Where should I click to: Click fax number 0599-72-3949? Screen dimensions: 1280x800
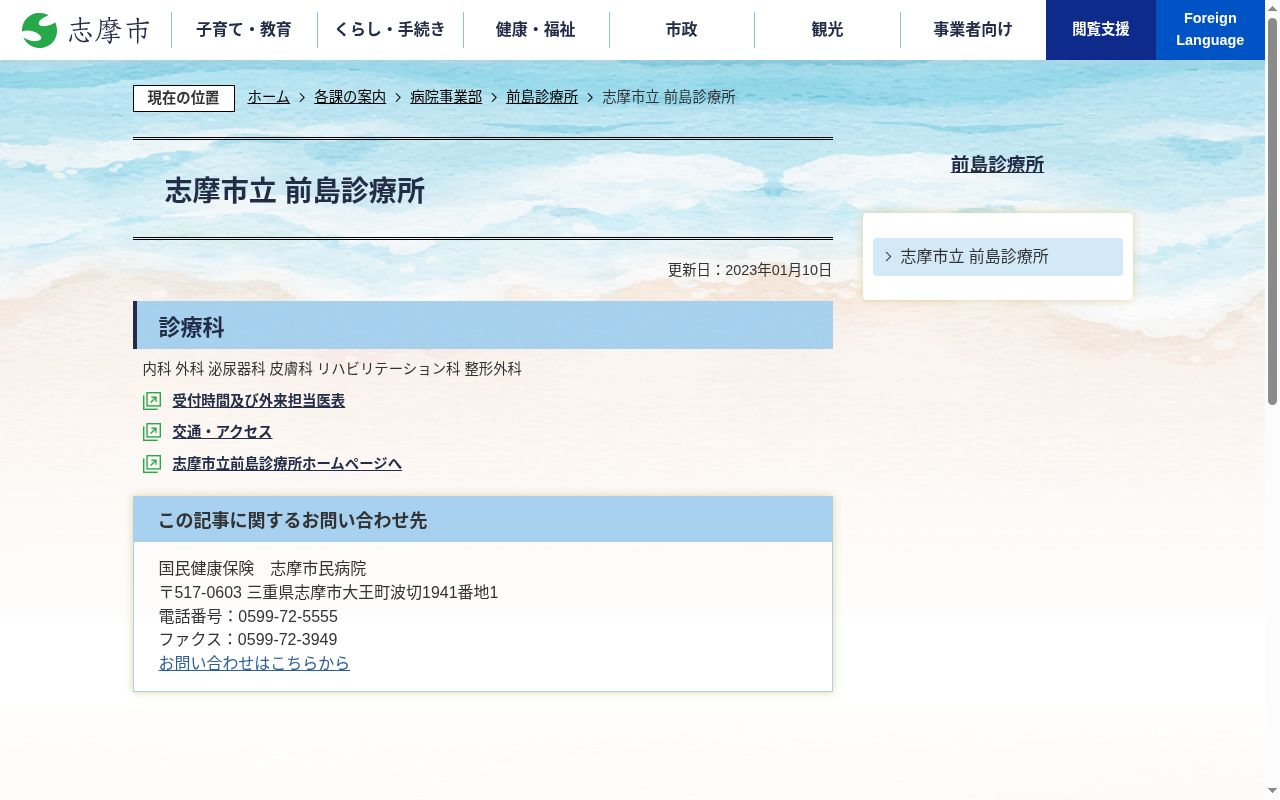[x=287, y=640]
